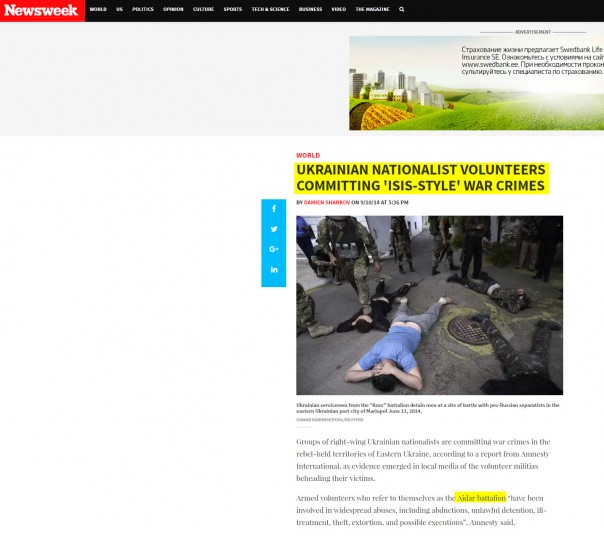
Task: Open the Culture section
Action: [203, 9]
